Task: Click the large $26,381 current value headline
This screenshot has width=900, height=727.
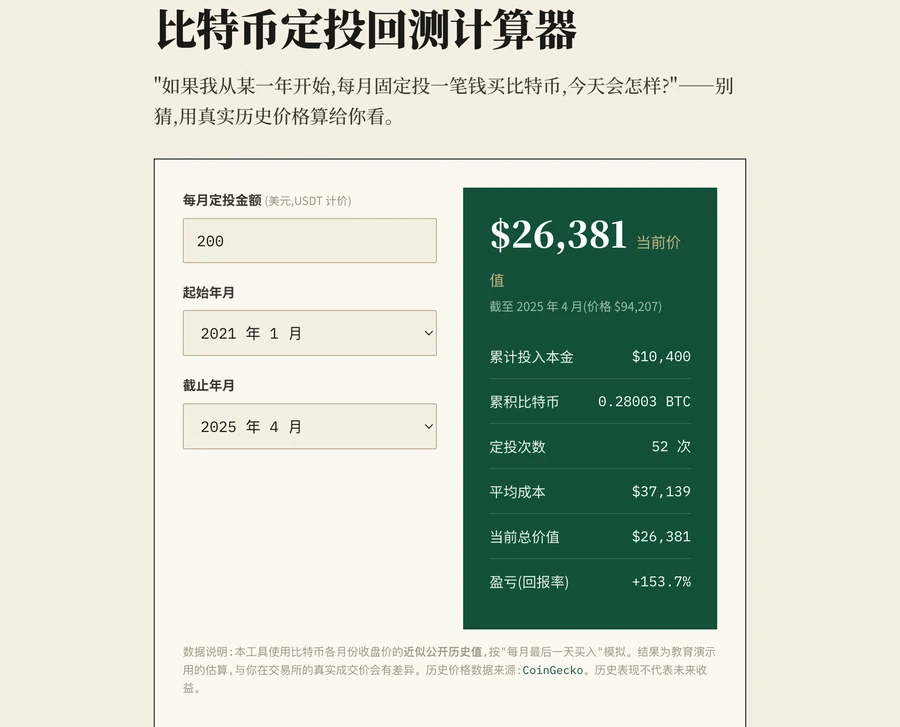Action: pos(558,235)
